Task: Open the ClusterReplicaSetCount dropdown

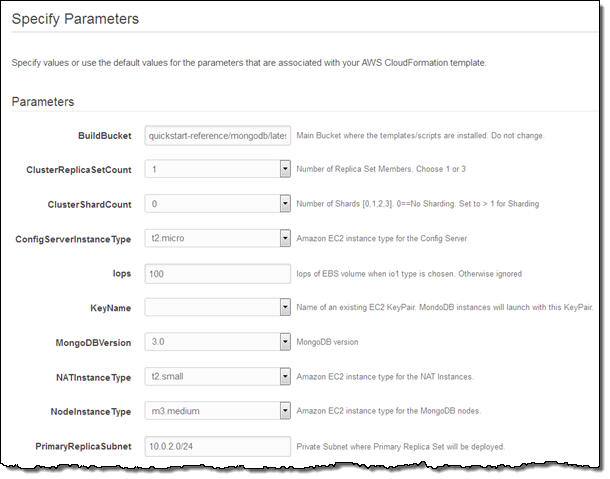Action: tap(217, 170)
